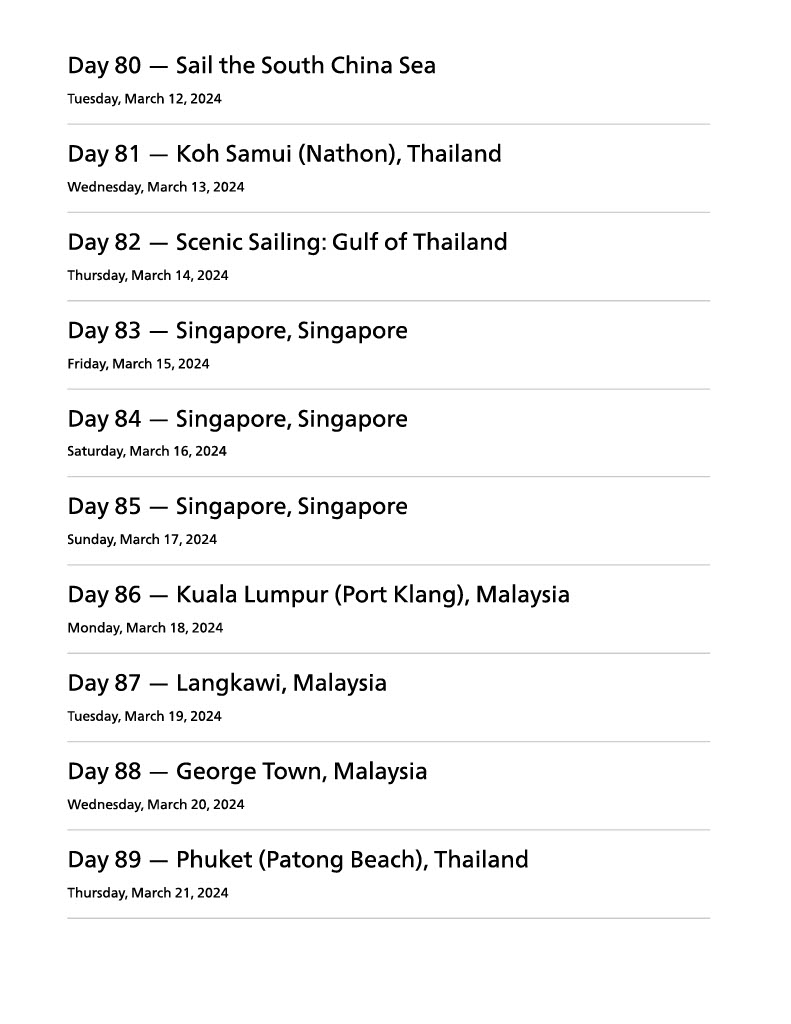Viewport: 791px width, 1024px height.
Task: Select the Sunday, March 17, 2024 date
Action: 142,540
